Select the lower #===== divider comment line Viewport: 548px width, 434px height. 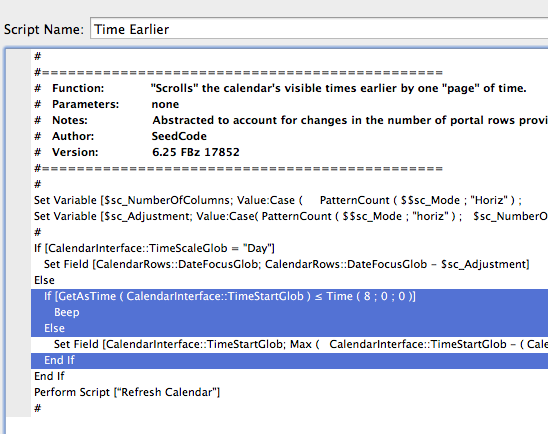click(289, 168)
